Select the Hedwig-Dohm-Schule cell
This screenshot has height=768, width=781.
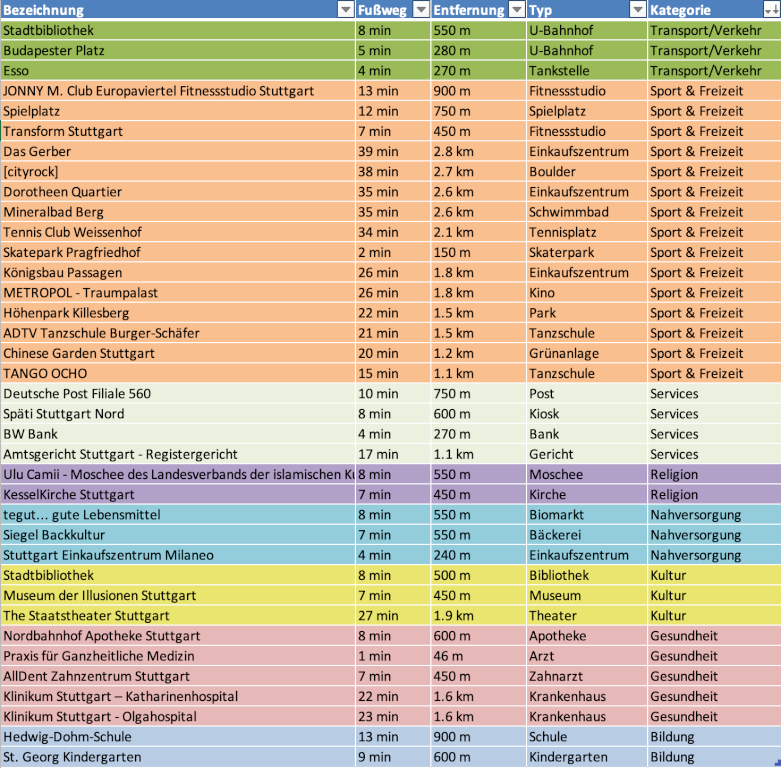(x=178, y=736)
